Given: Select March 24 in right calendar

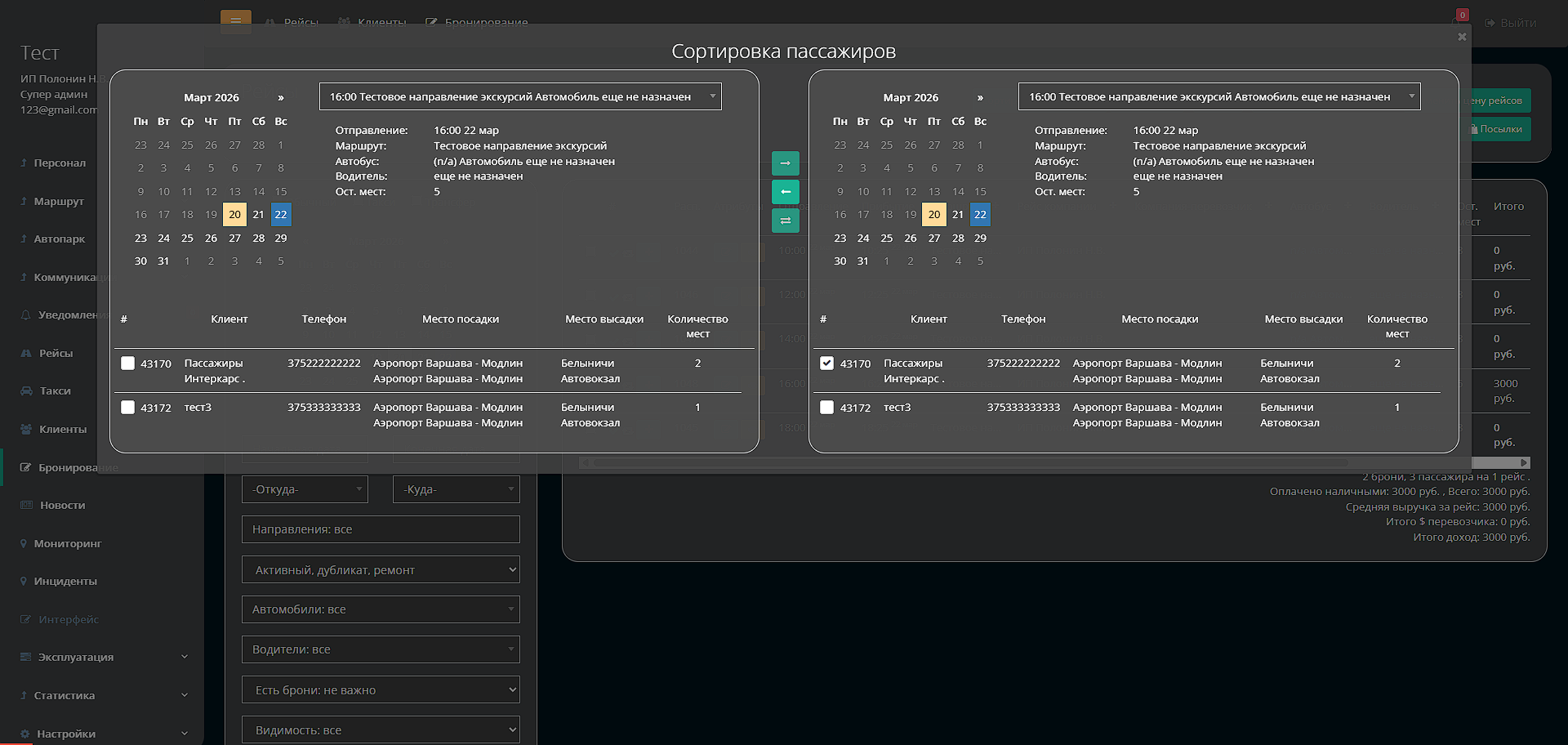Looking at the screenshot, I should coord(863,239).
